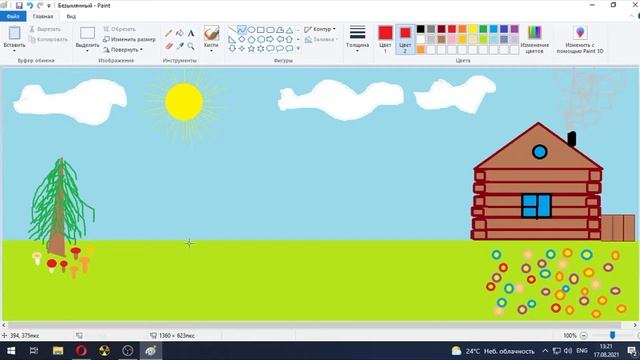
Task: Choose the Pentagon shape
Action: (251, 39)
